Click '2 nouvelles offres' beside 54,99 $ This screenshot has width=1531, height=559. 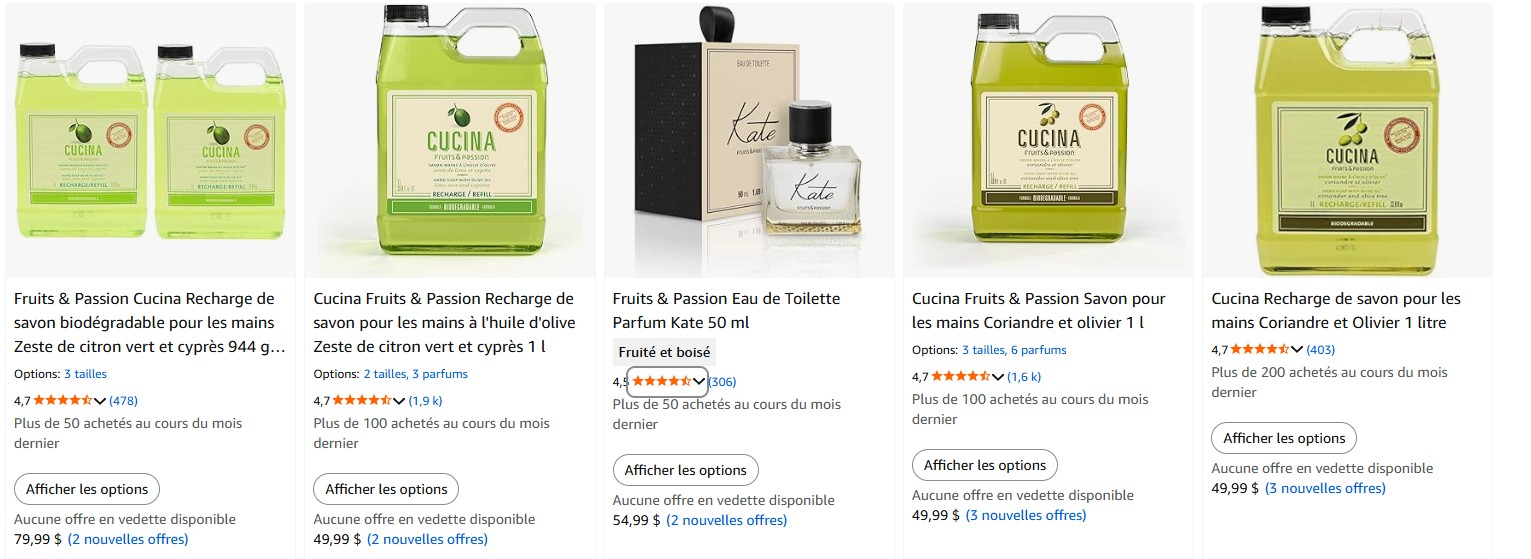tap(726, 520)
